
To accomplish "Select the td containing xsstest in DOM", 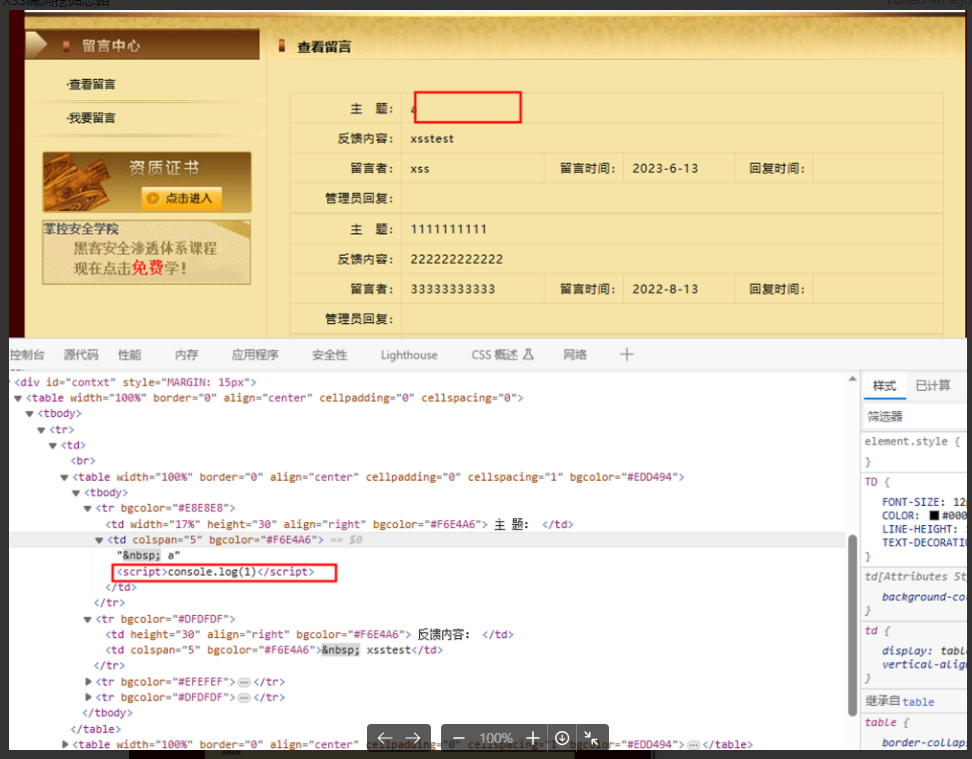I will point(274,650).
